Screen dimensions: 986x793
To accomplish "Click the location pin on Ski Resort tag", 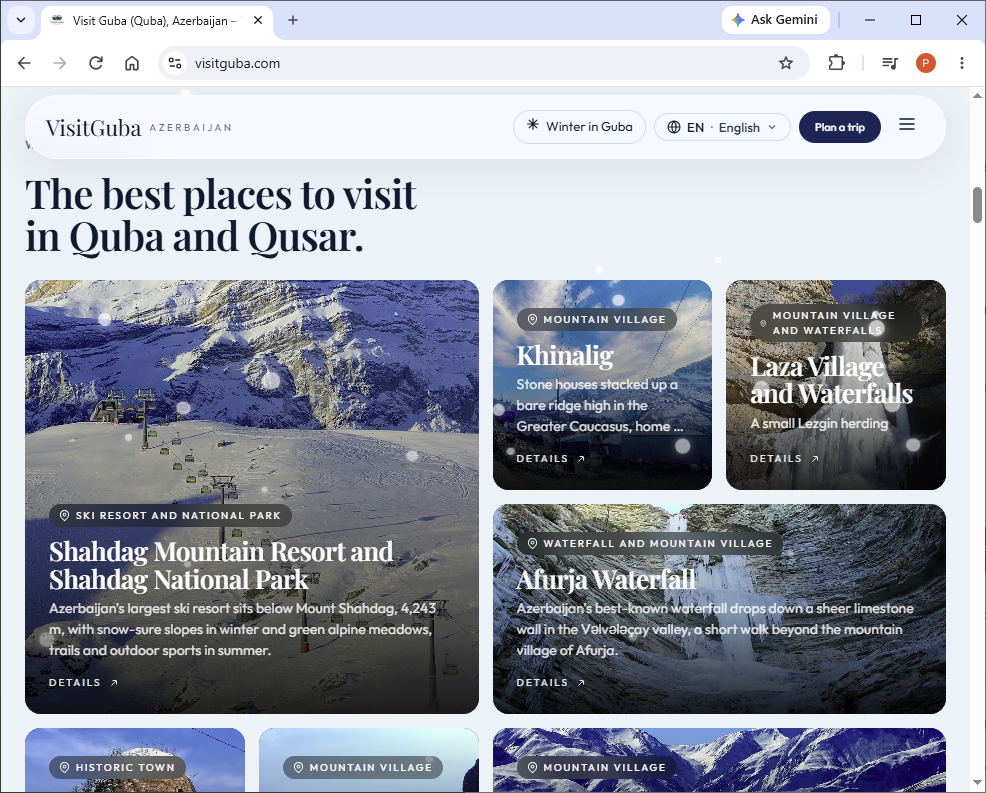I will 64,516.
